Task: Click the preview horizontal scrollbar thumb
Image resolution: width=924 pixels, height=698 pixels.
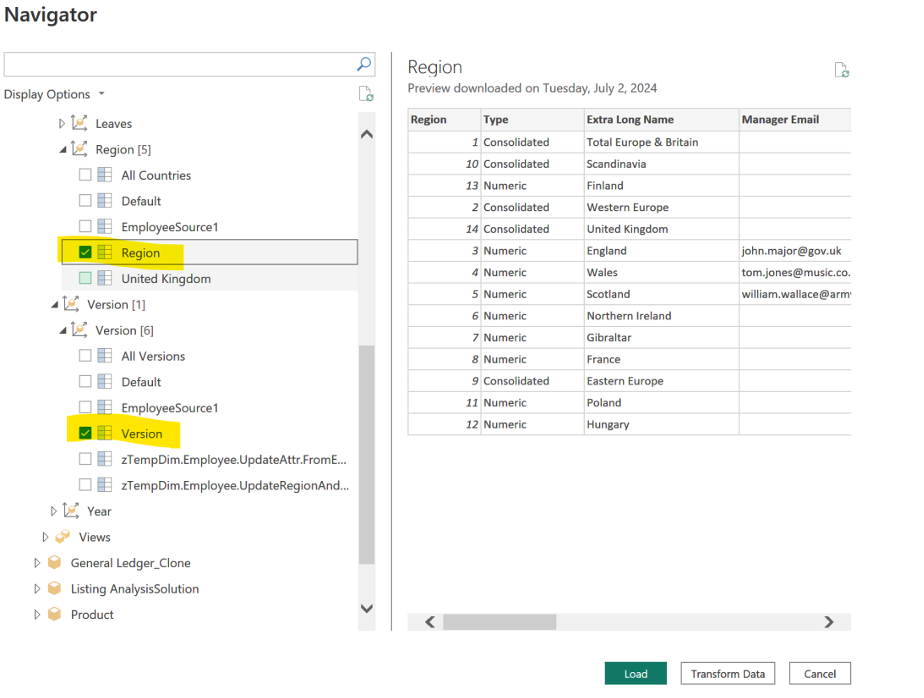Action: click(500, 622)
